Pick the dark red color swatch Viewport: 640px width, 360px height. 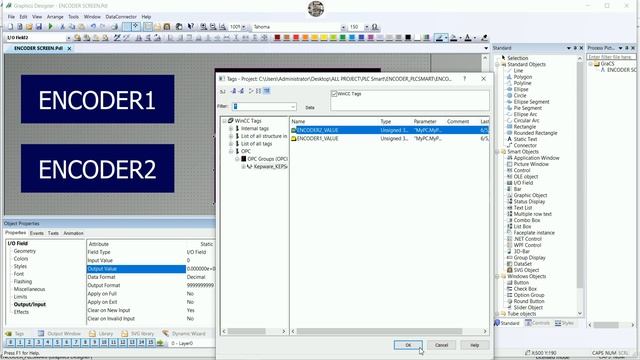(x=278, y=38)
